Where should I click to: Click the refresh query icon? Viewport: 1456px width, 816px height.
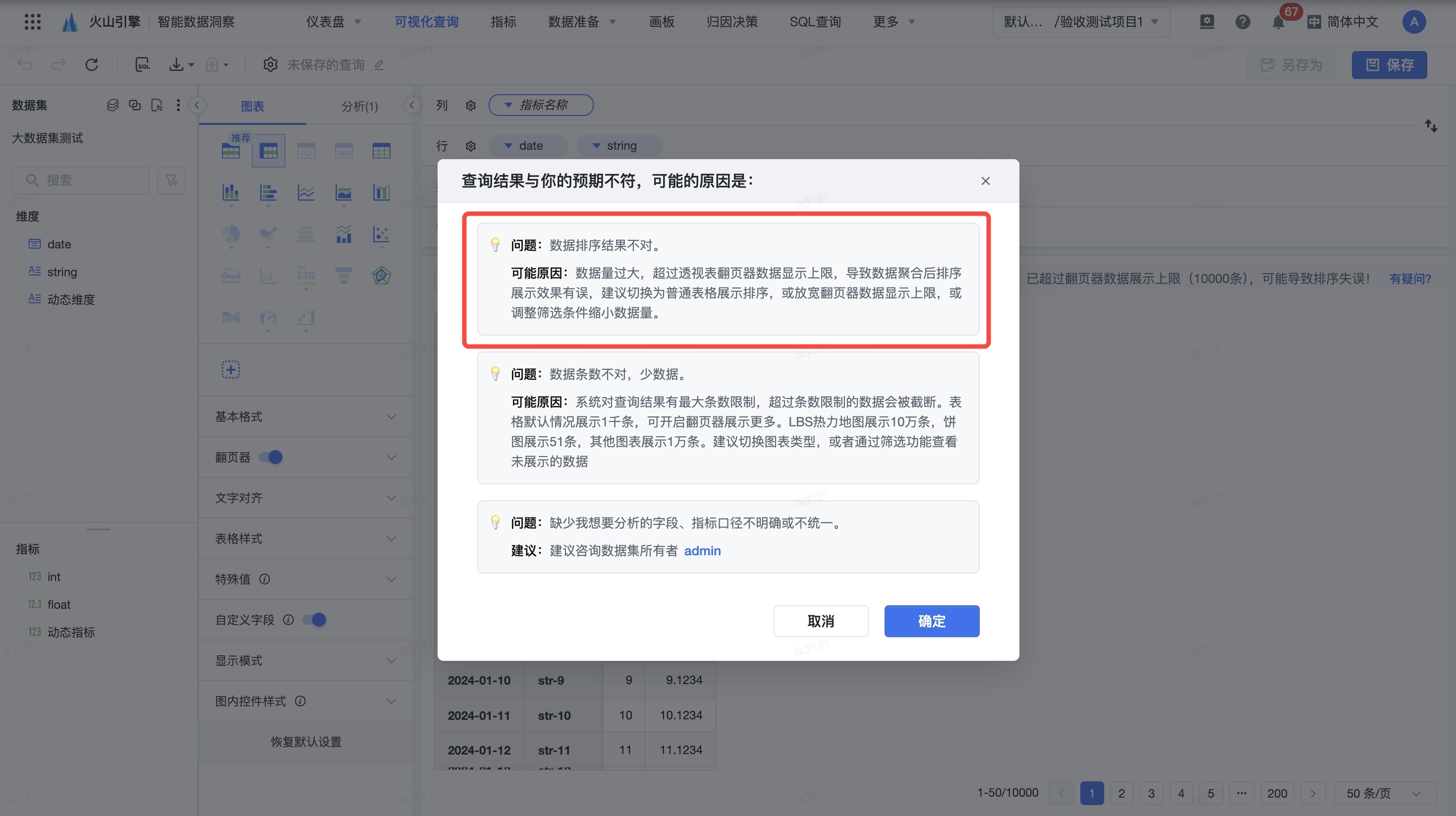[92, 64]
